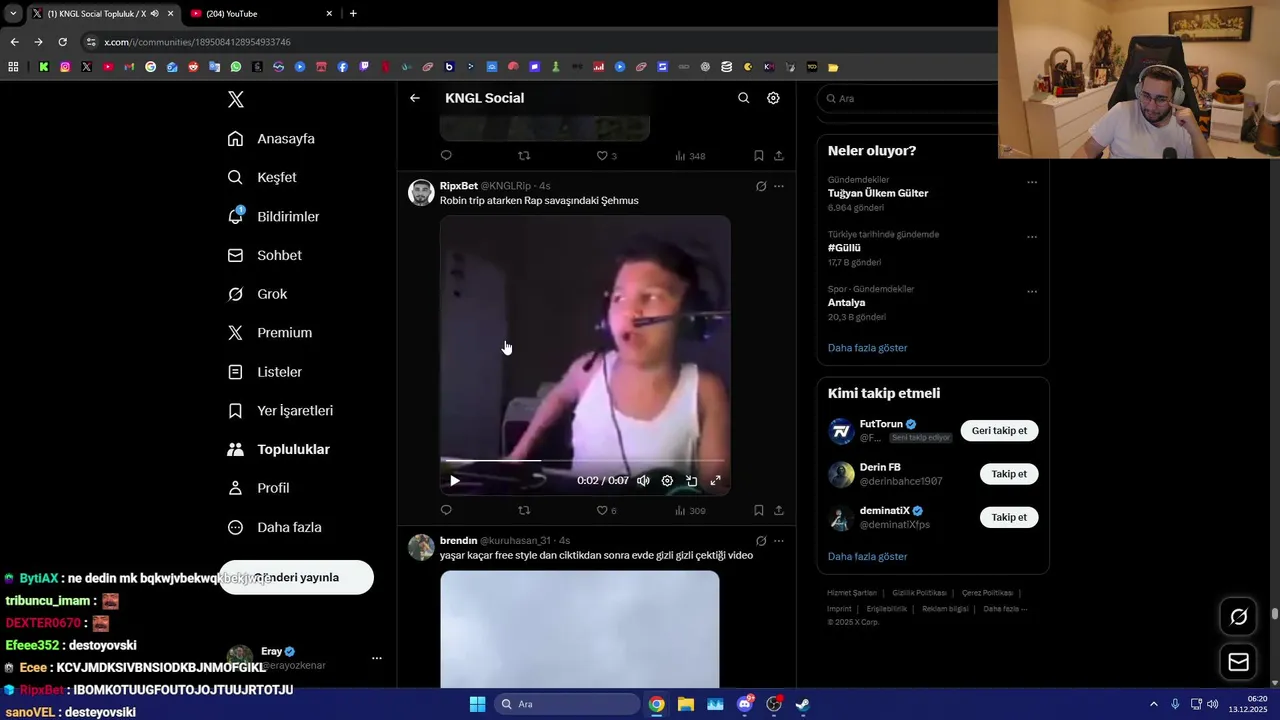1280x720 pixels.
Task: Open a new browser tab
Action: (353, 13)
